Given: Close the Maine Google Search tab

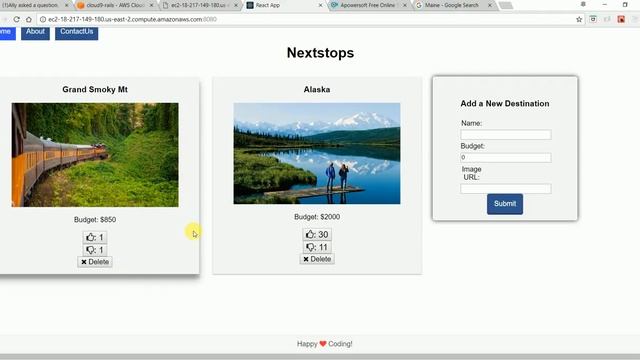Looking at the screenshot, I should [x=490, y=5].
